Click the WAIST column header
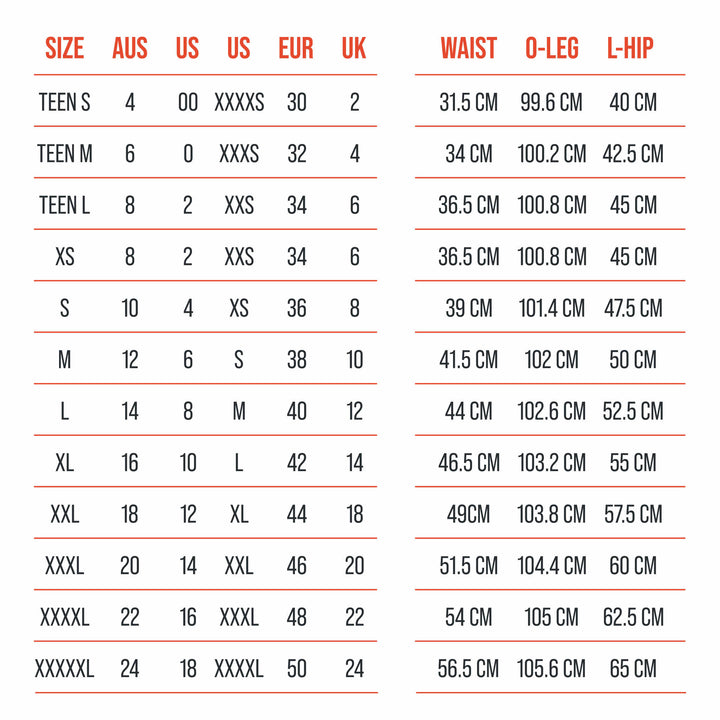 pyautogui.click(x=469, y=48)
